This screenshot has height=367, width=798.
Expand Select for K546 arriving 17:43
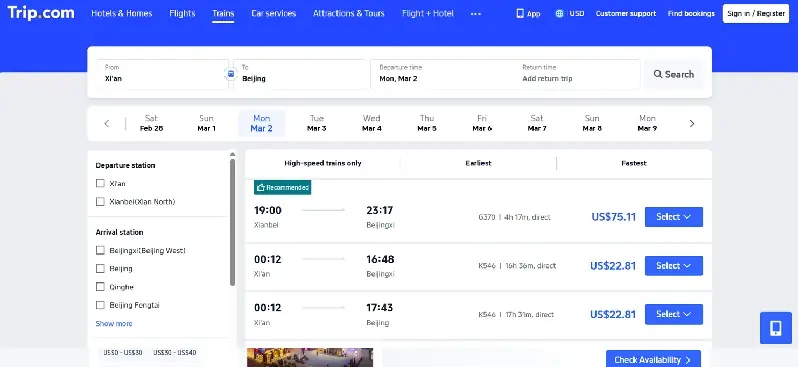point(674,314)
